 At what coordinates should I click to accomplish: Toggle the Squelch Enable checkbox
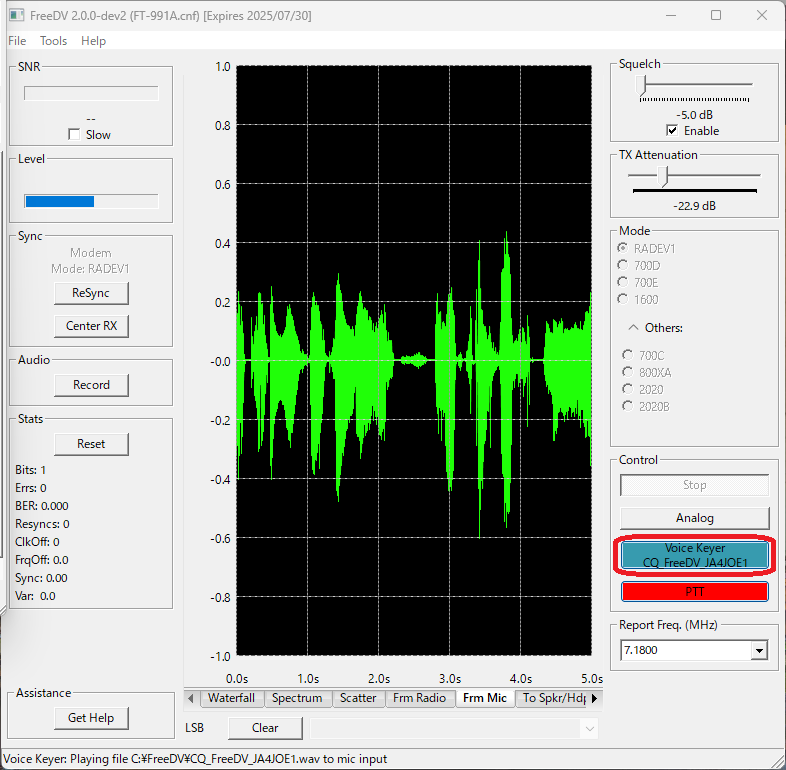coord(672,131)
